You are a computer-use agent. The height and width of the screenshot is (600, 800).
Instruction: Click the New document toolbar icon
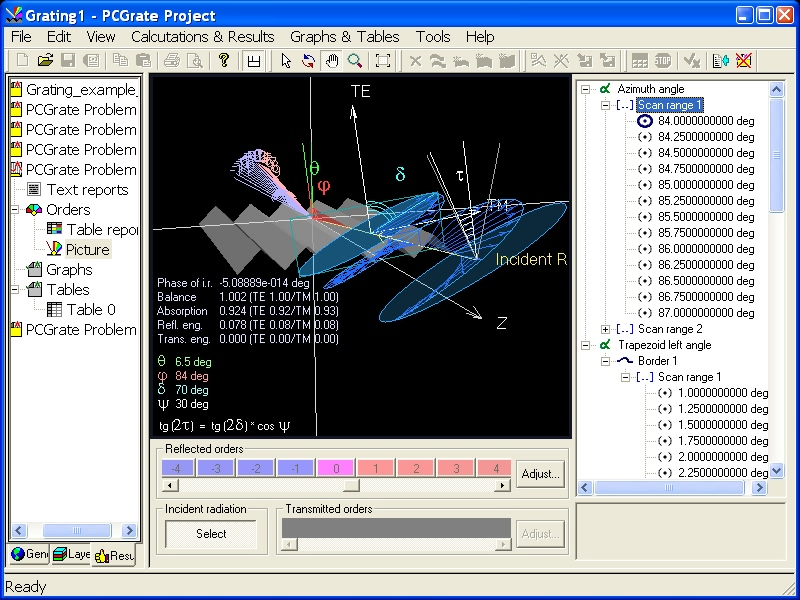point(22,61)
